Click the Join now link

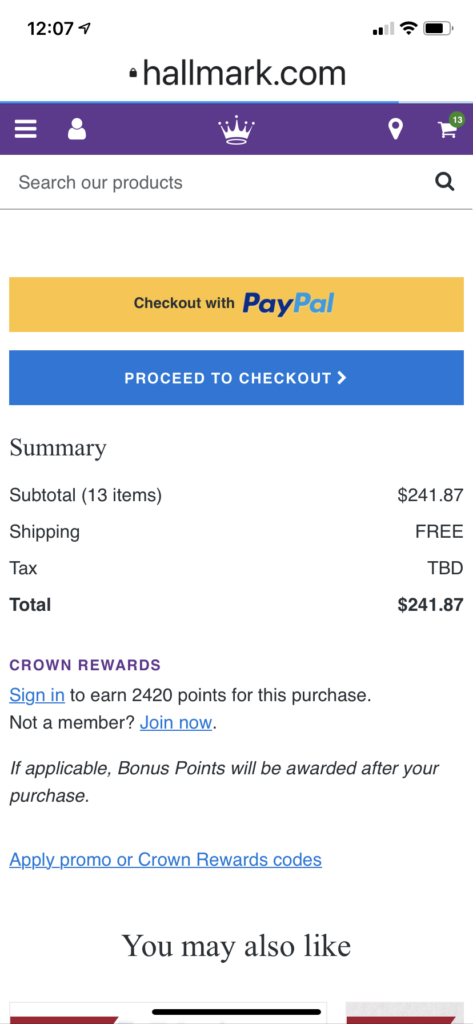pyautogui.click(x=176, y=723)
